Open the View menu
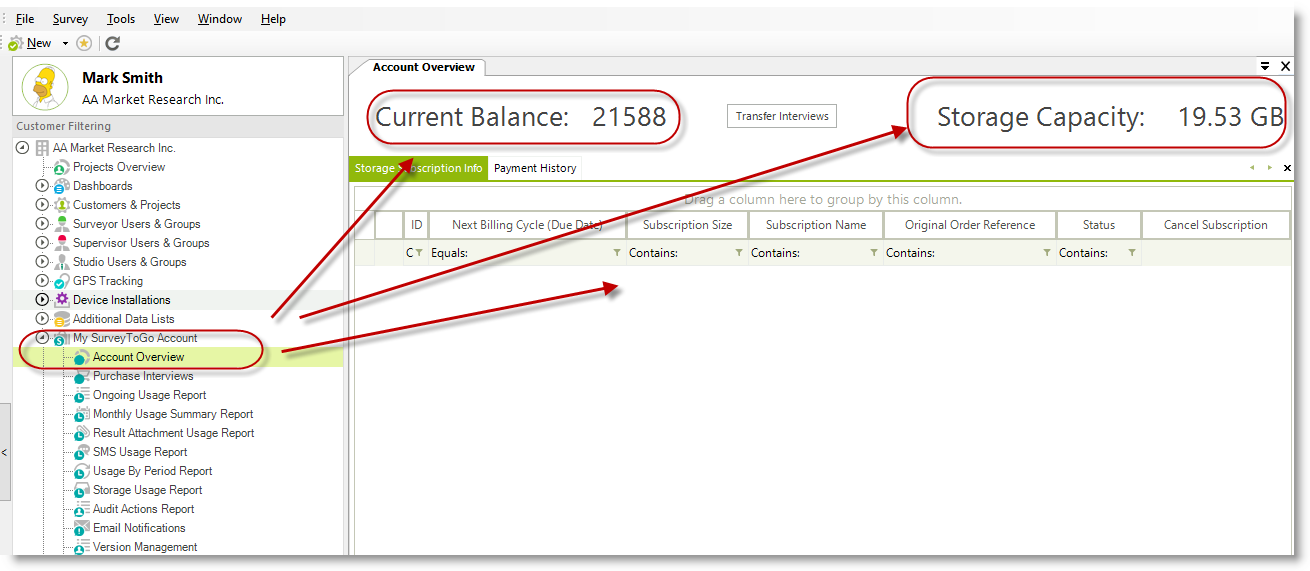The width and height of the screenshot is (1310, 571). [x=167, y=19]
